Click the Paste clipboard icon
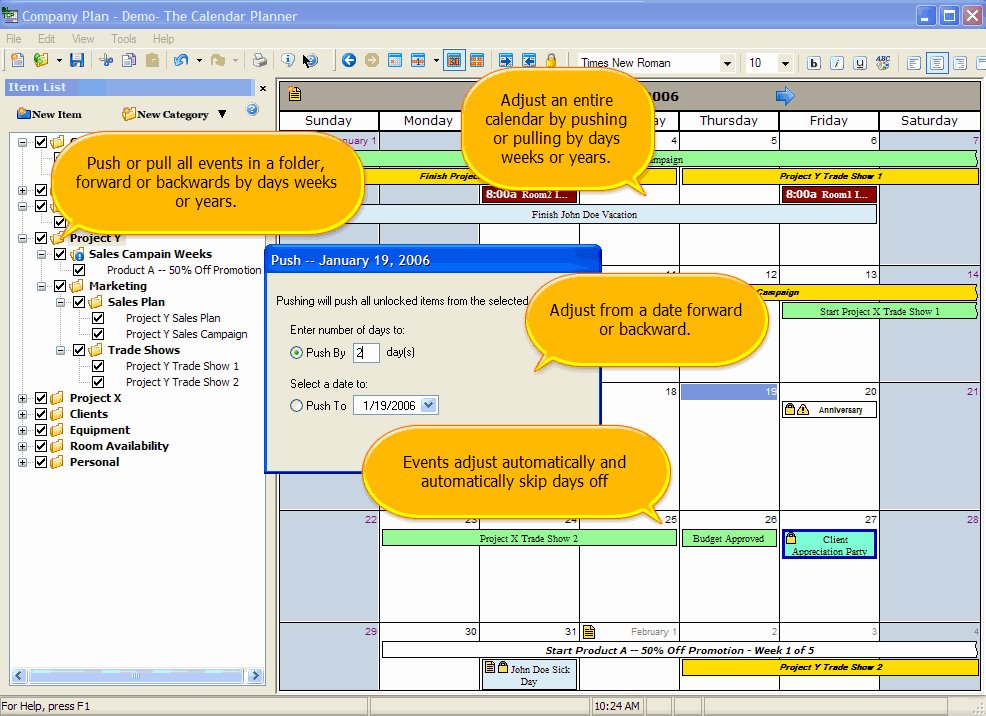The width and height of the screenshot is (986, 716). click(x=152, y=60)
